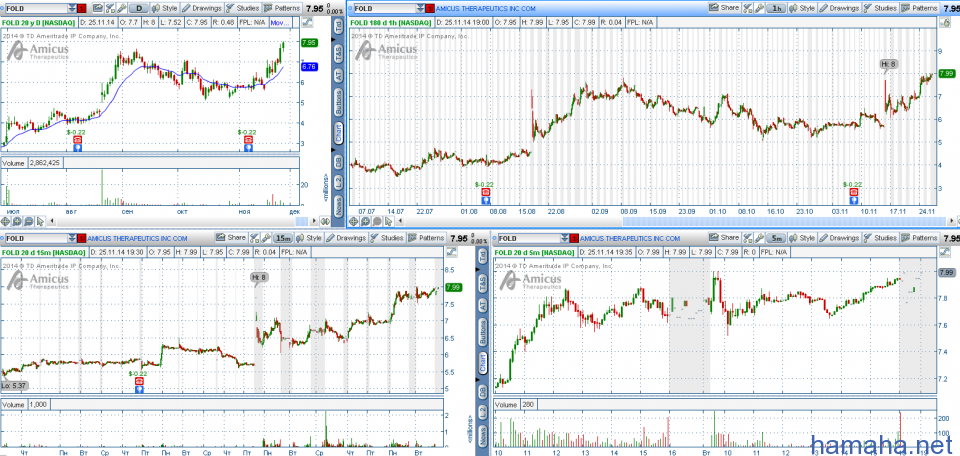Open Patterns menu in 15m chart

pos(426,237)
